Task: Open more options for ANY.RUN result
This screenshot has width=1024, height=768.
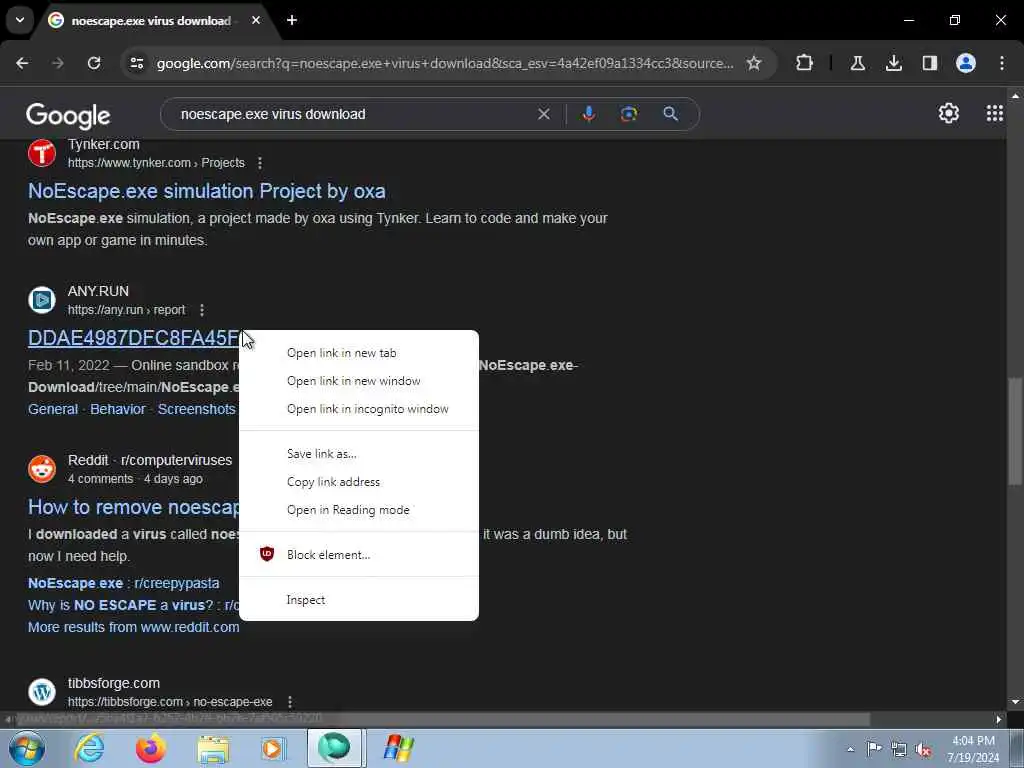Action: [202, 310]
